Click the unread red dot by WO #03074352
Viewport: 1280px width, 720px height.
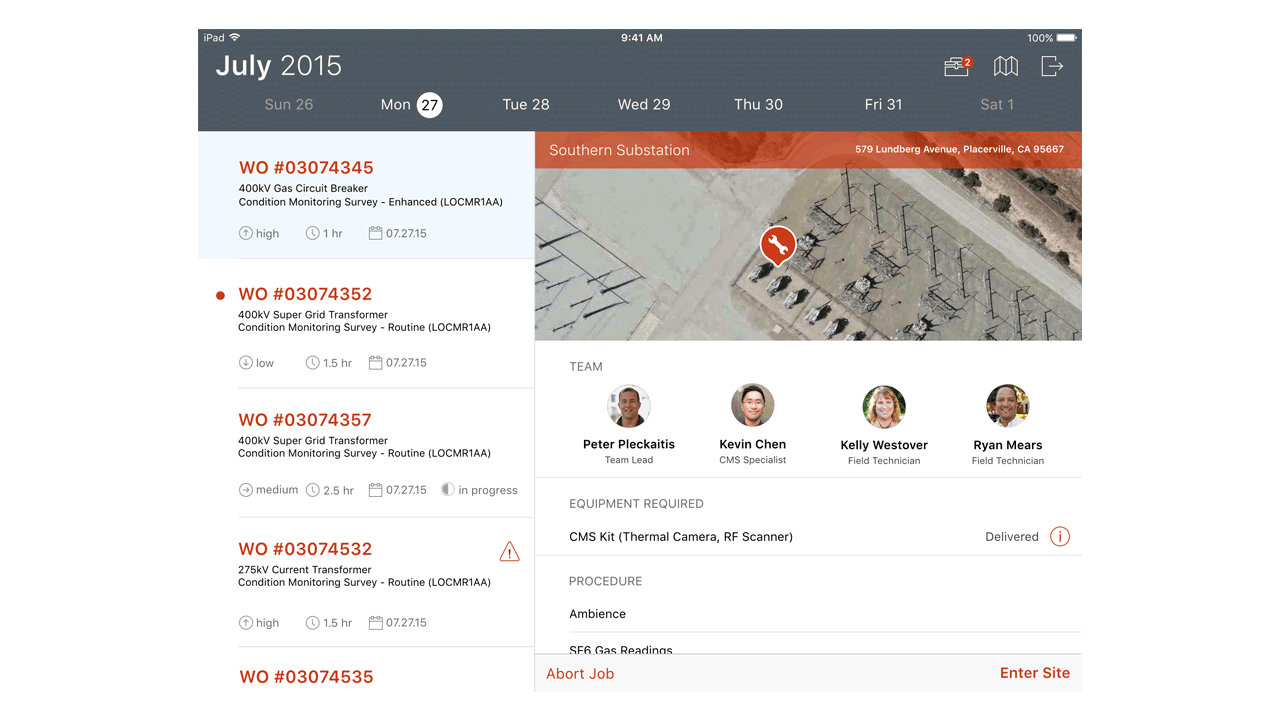point(220,295)
